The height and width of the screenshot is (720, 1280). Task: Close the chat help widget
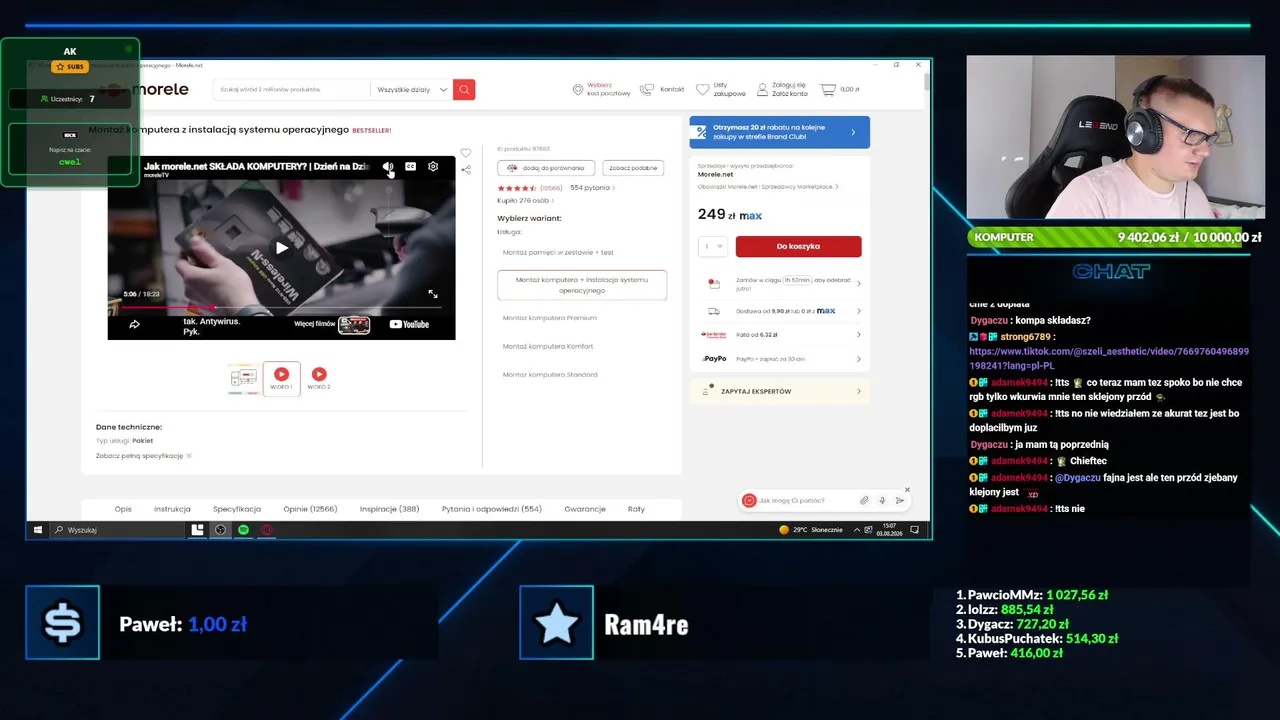pos(907,489)
